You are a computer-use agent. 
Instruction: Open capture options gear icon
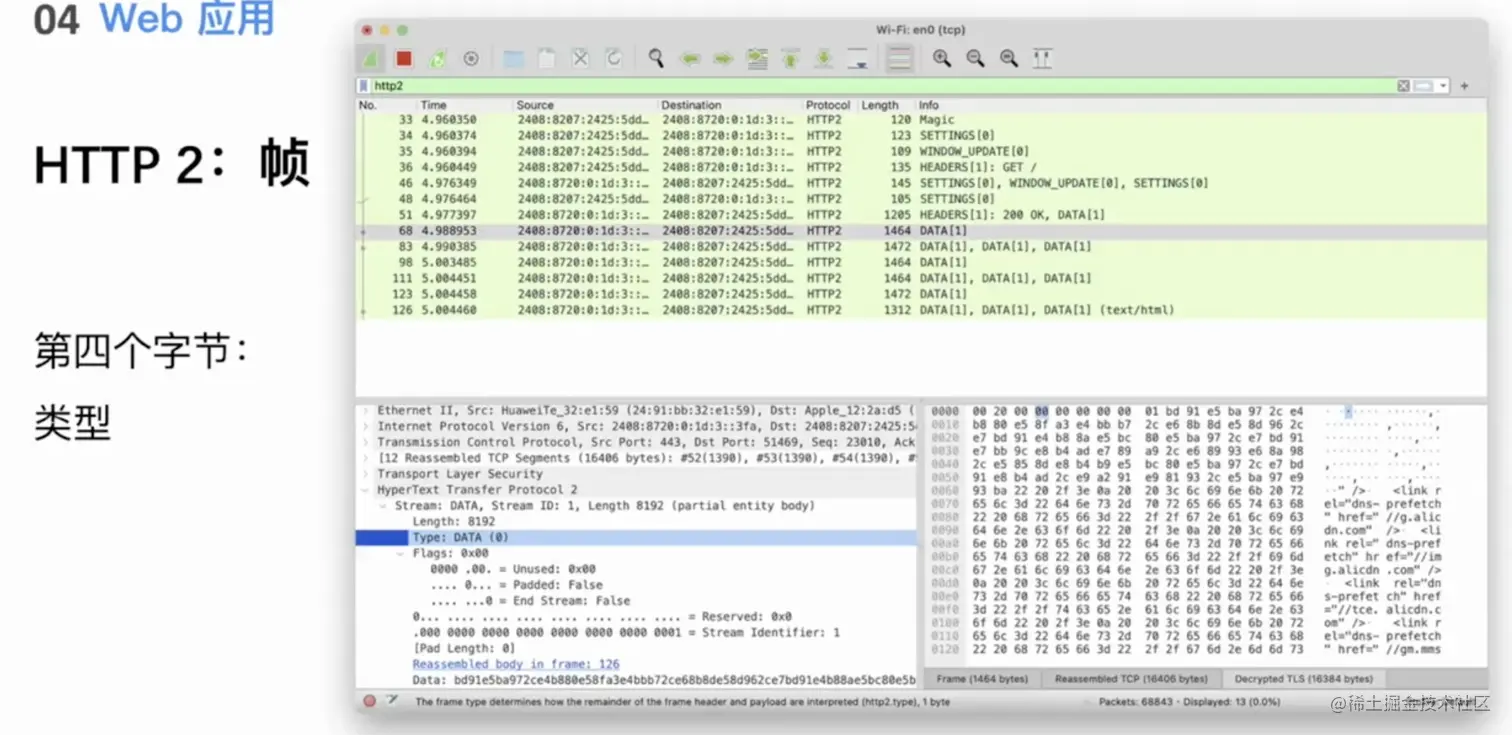(x=470, y=59)
